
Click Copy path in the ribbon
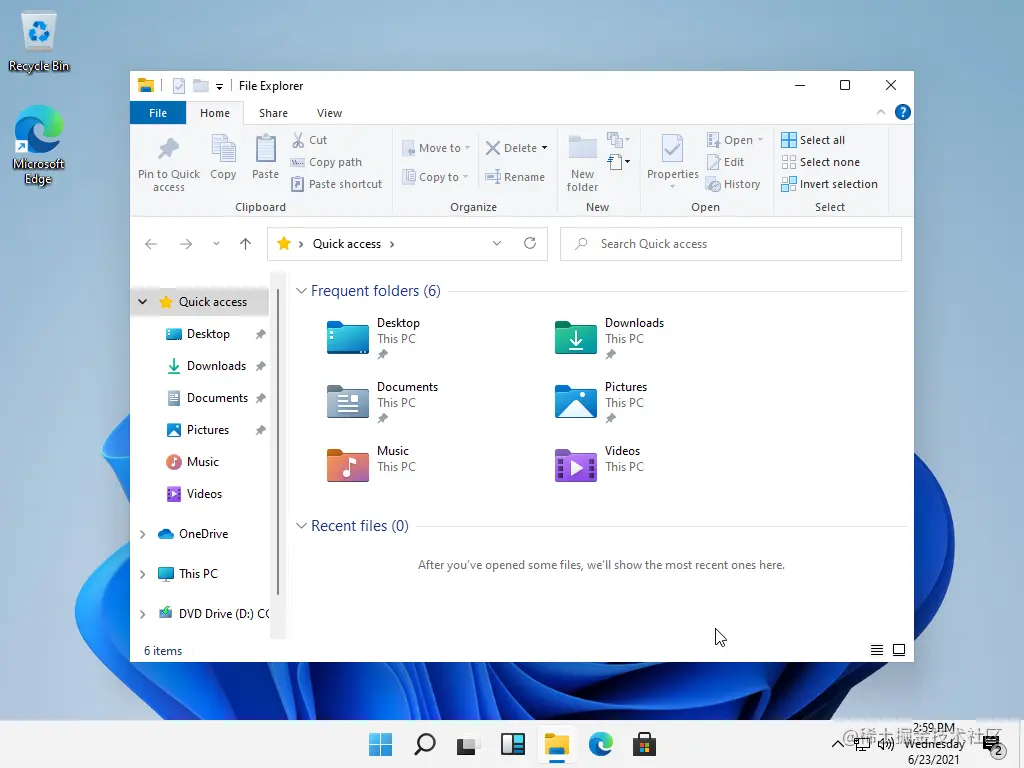327,162
